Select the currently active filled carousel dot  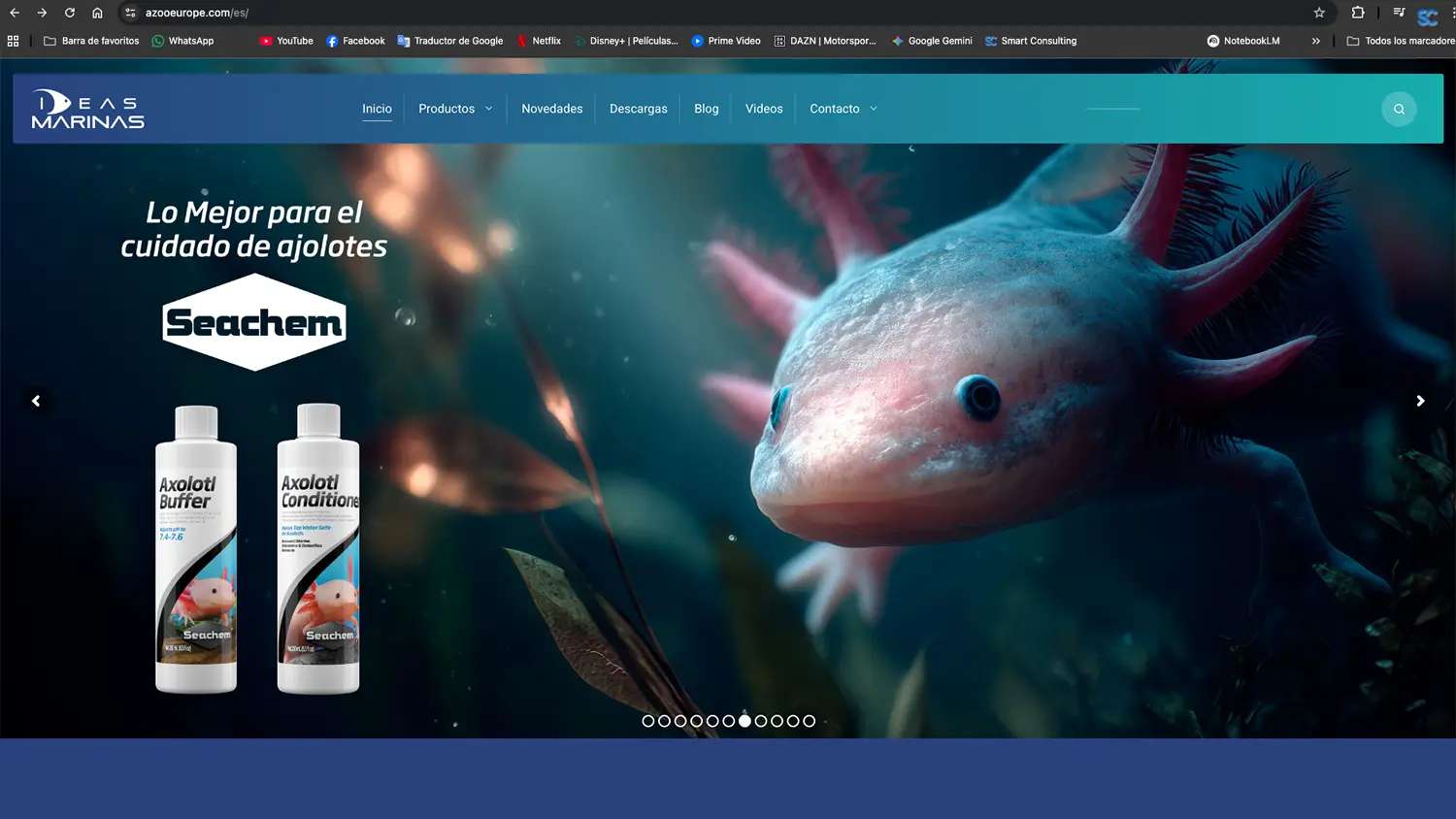coord(745,721)
